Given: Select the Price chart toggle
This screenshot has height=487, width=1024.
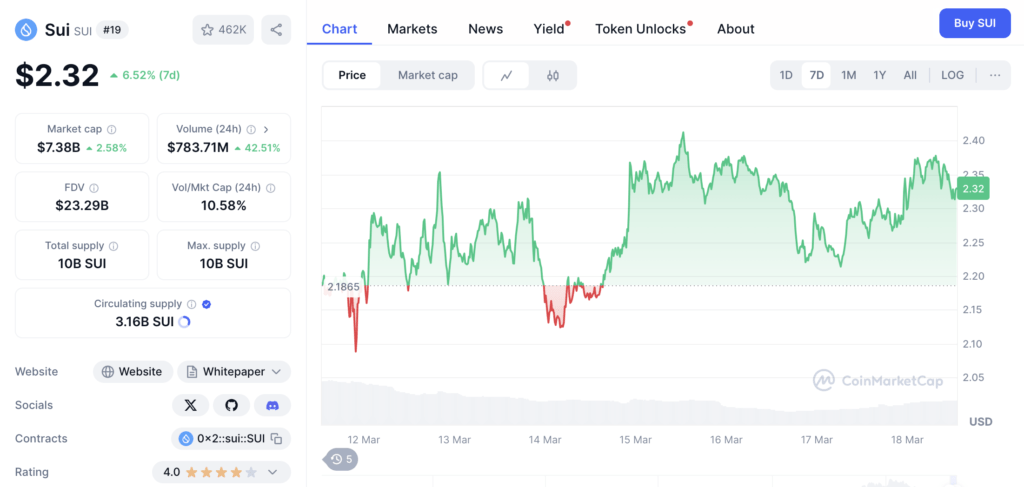Looking at the screenshot, I should pos(352,75).
